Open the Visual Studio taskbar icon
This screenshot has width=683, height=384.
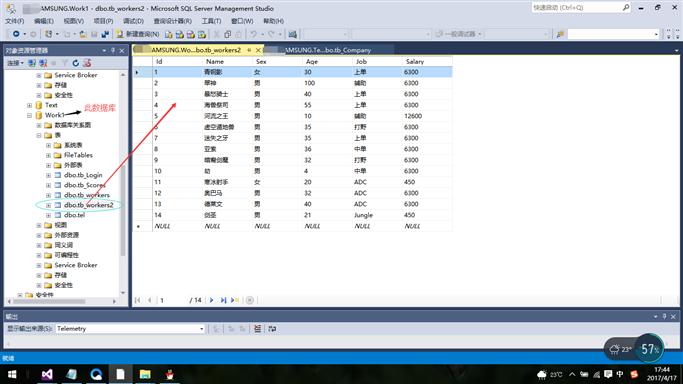click(47, 374)
